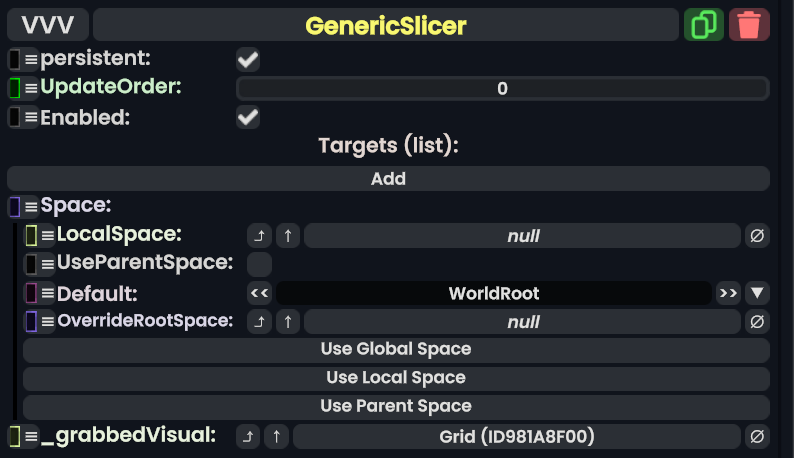This screenshot has height=458, width=794.
Task: Click the red trash delete icon
Action: 749,25
